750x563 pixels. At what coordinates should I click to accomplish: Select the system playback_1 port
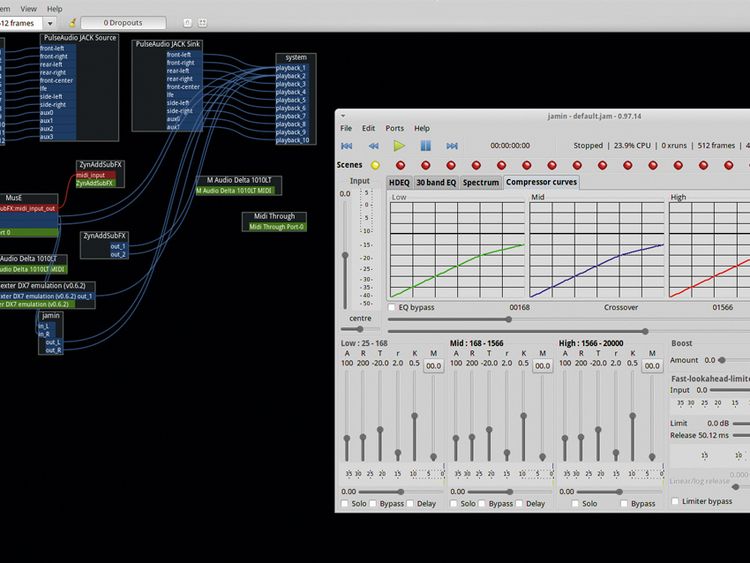(292, 68)
